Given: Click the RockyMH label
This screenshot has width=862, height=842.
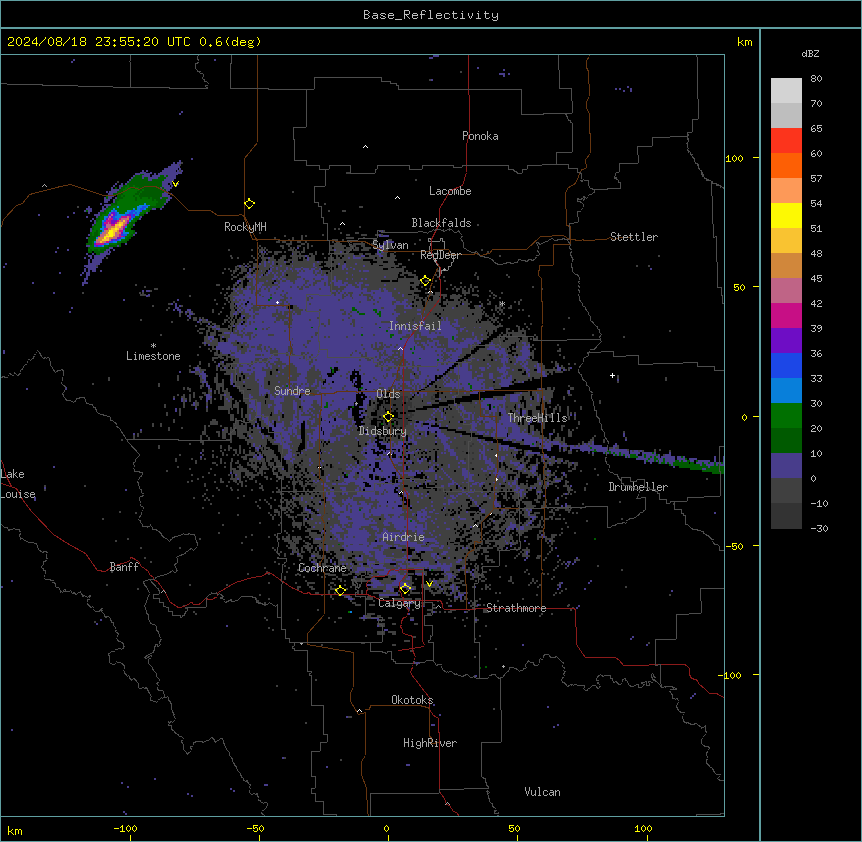Looking at the screenshot, I should pyautogui.click(x=245, y=227).
